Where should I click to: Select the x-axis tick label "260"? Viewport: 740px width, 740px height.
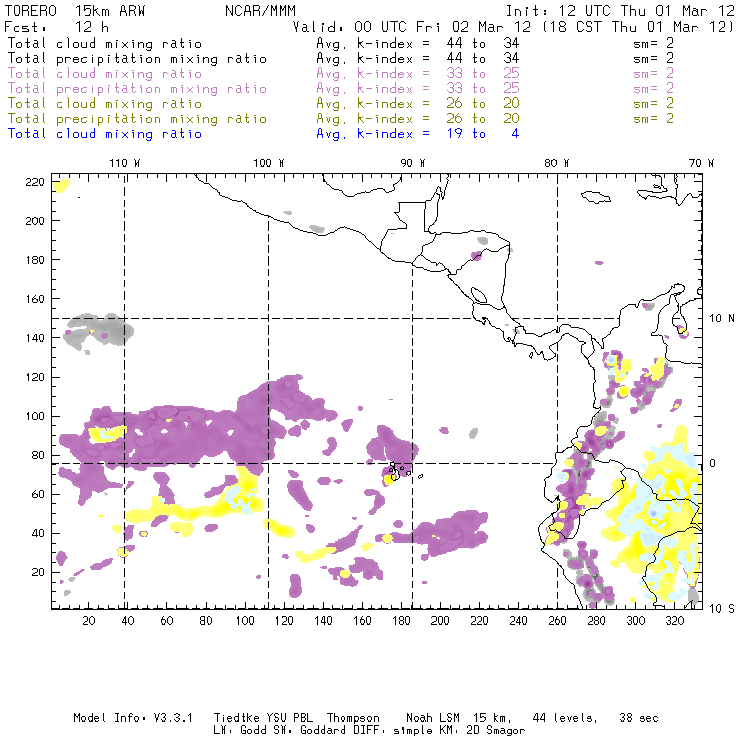(x=557, y=621)
